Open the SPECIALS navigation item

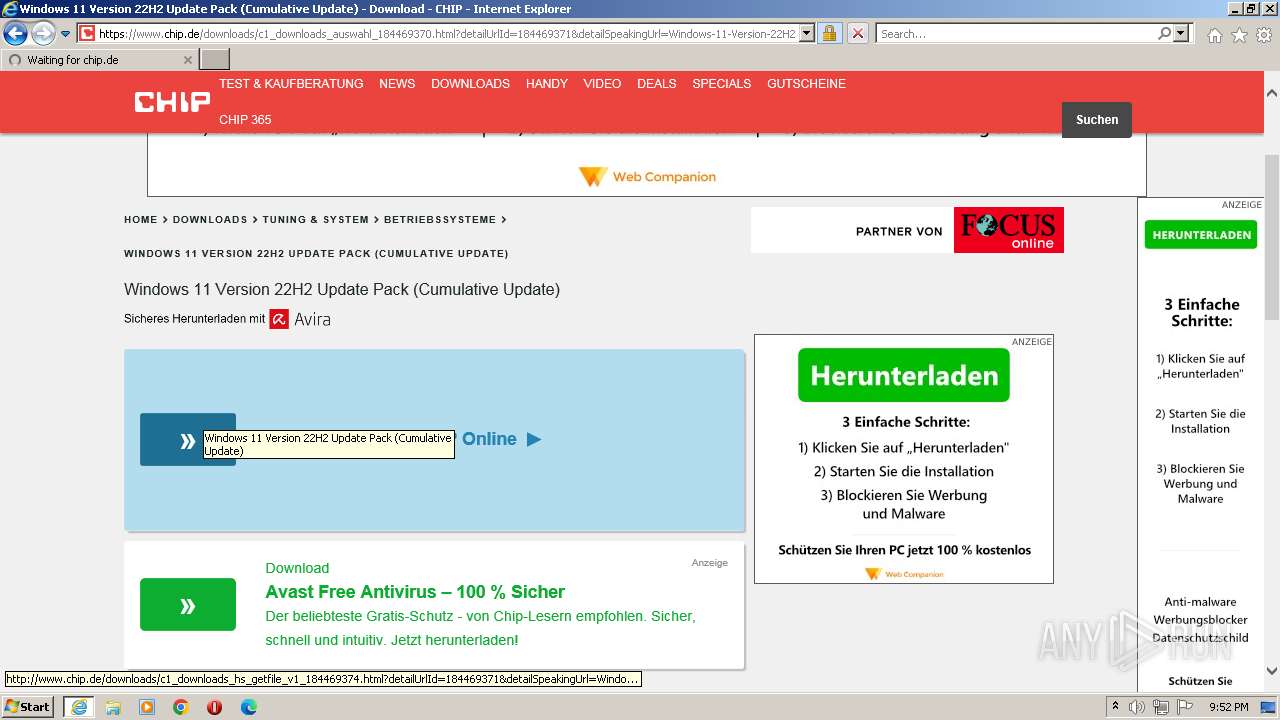(722, 84)
